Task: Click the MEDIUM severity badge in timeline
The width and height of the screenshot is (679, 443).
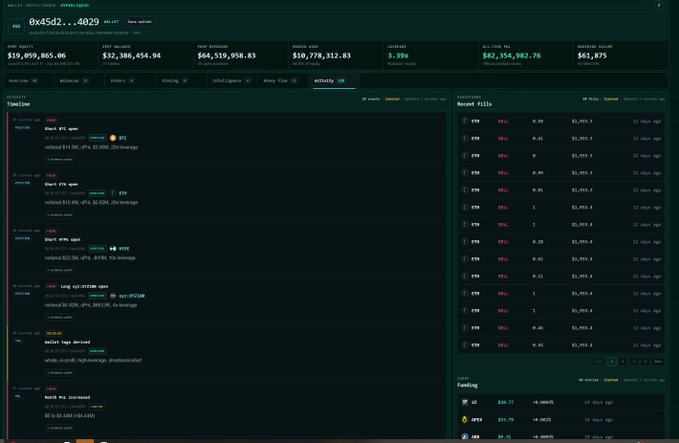Action: pyautogui.click(x=54, y=333)
